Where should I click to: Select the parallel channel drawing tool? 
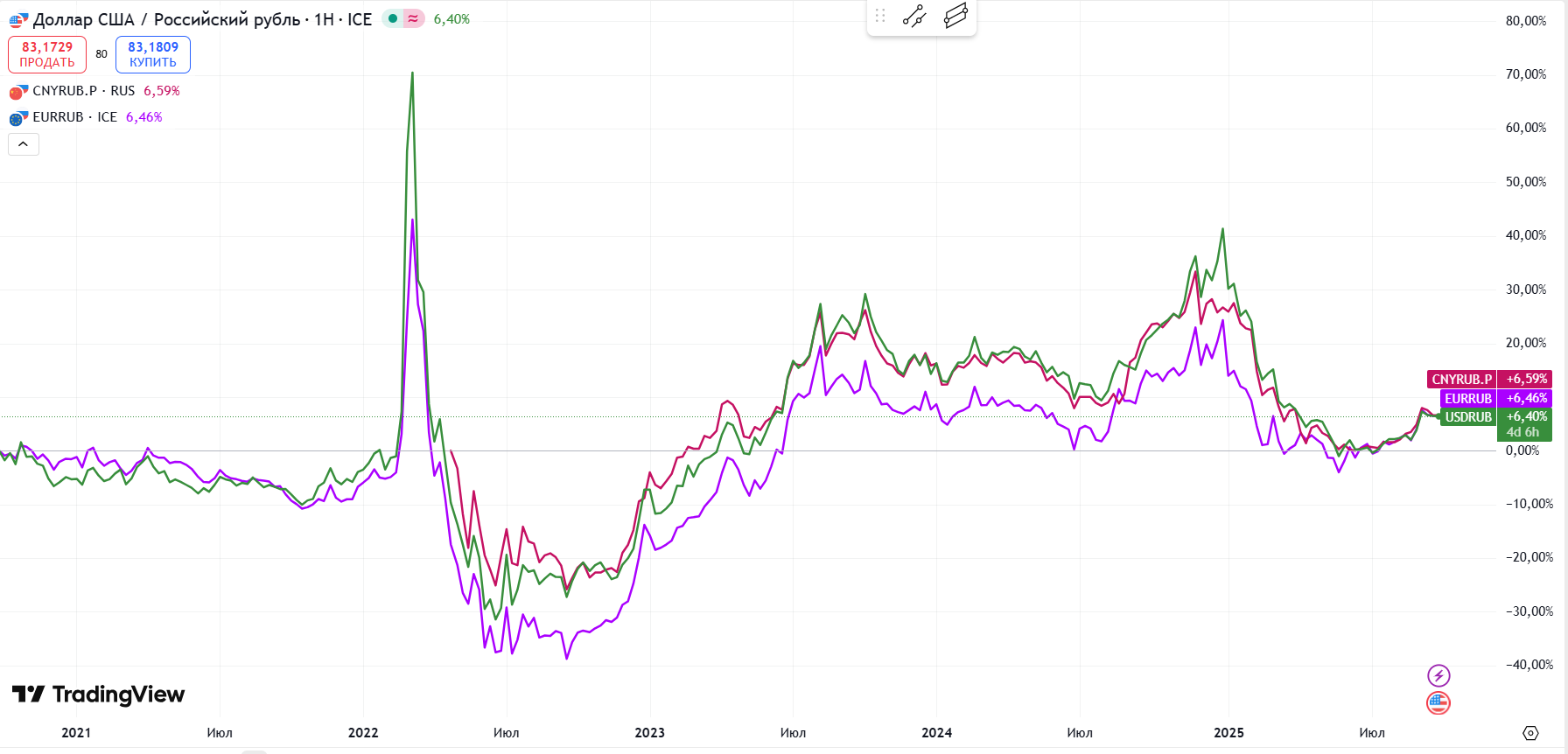pyautogui.click(x=955, y=17)
